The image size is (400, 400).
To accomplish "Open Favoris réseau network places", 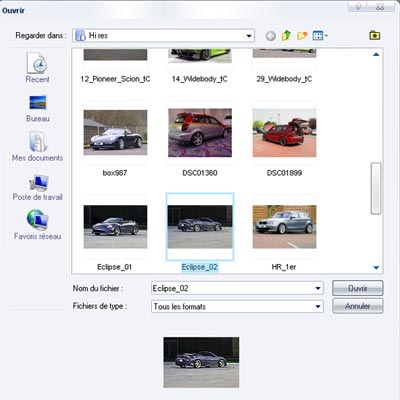I will click(x=37, y=225).
